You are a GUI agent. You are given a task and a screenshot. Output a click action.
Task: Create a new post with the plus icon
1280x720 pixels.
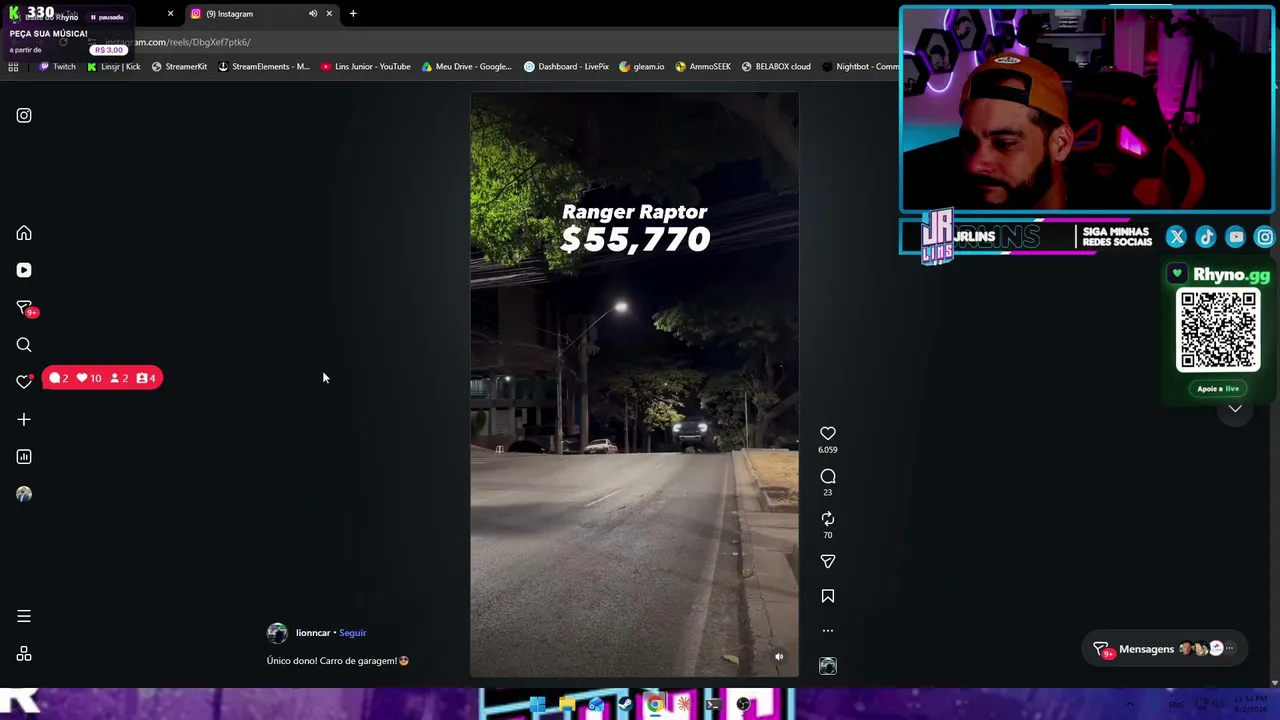(x=24, y=420)
